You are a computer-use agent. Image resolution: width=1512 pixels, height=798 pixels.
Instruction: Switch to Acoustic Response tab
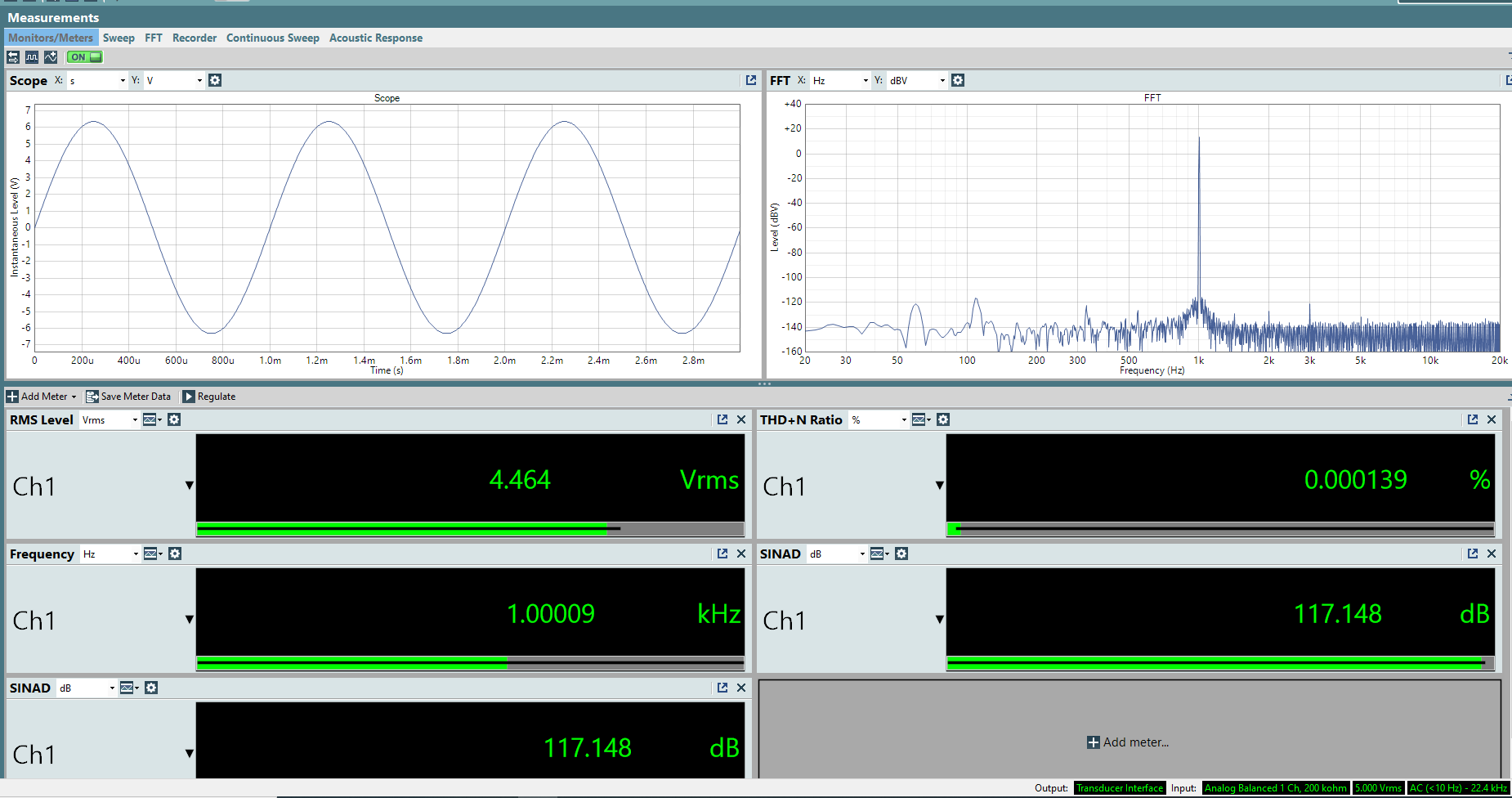(376, 38)
